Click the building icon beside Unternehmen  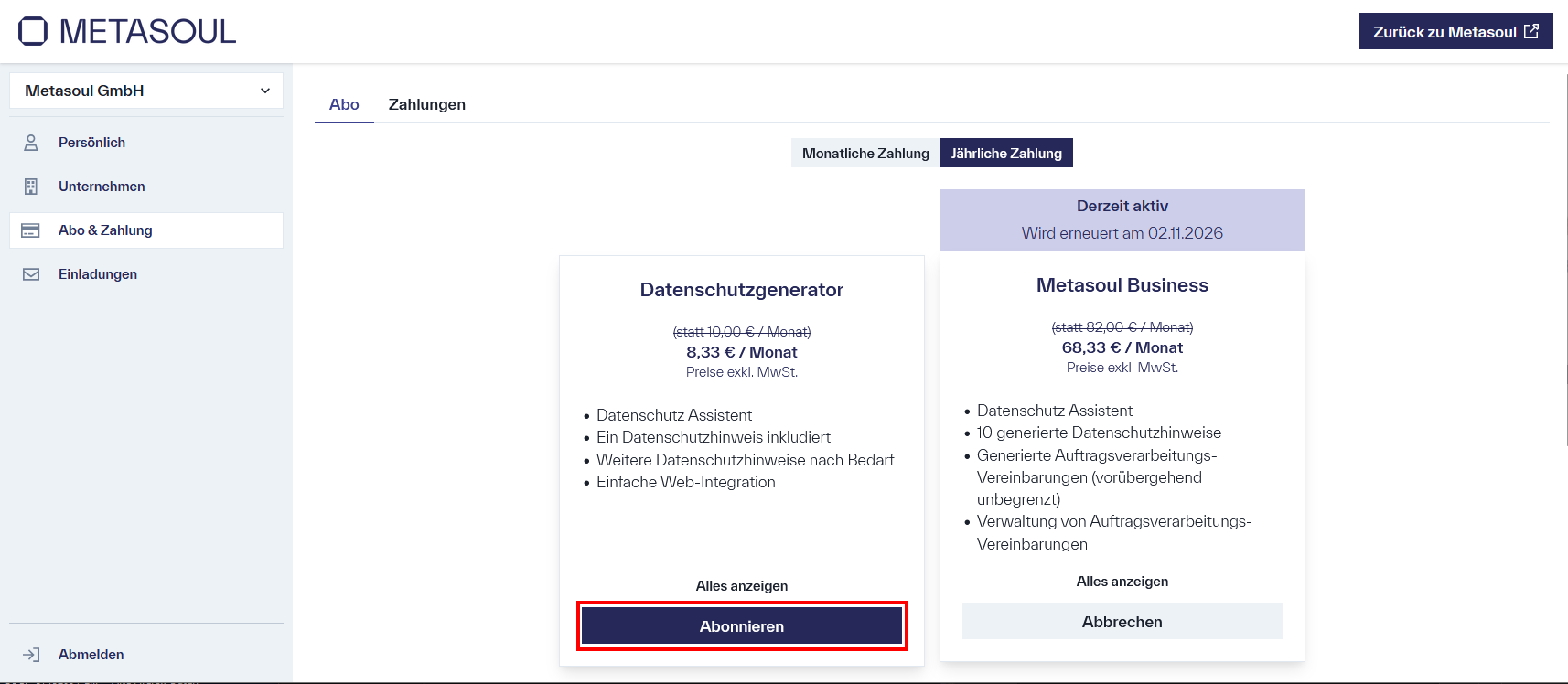(31, 187)
